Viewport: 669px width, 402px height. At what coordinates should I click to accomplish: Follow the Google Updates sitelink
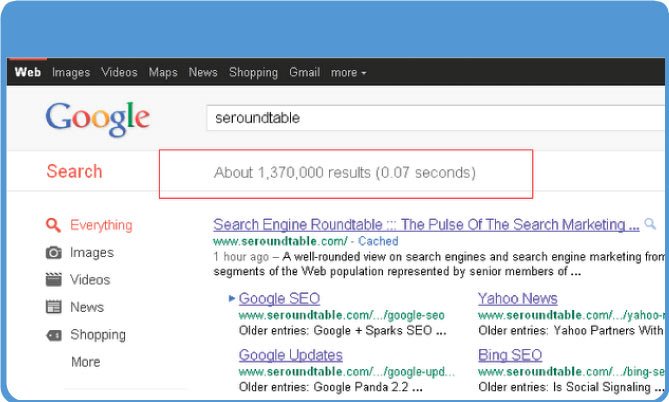point(291,355)
